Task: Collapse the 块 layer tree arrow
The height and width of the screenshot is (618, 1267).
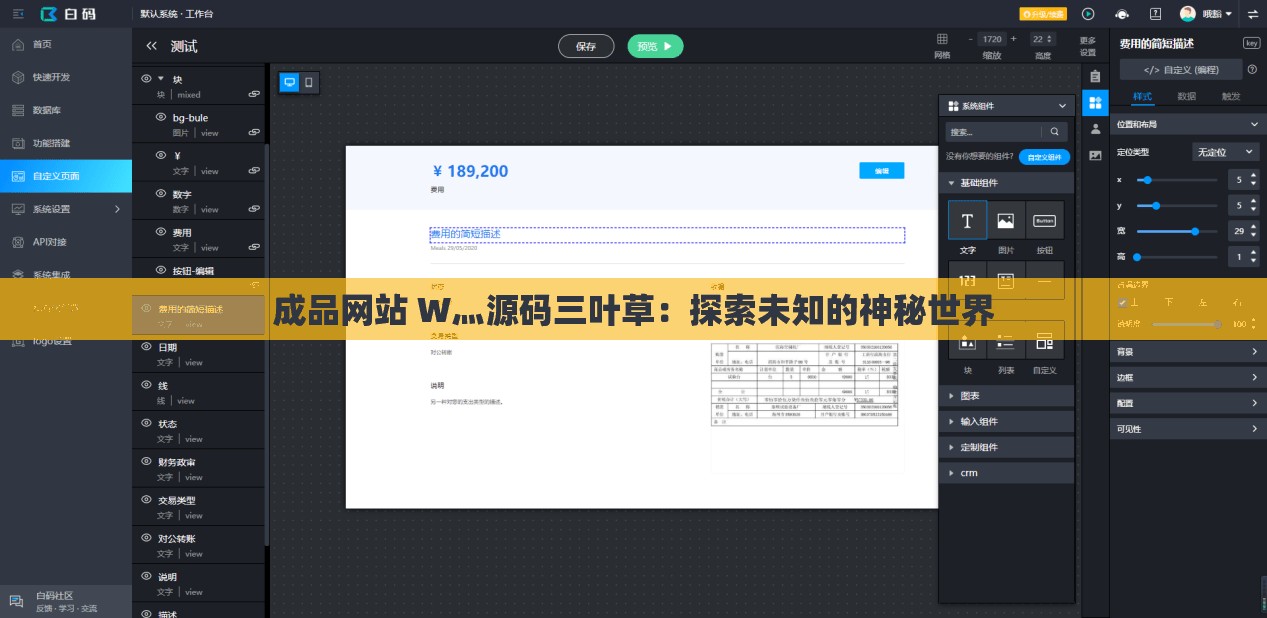Action: coord(160,78)
